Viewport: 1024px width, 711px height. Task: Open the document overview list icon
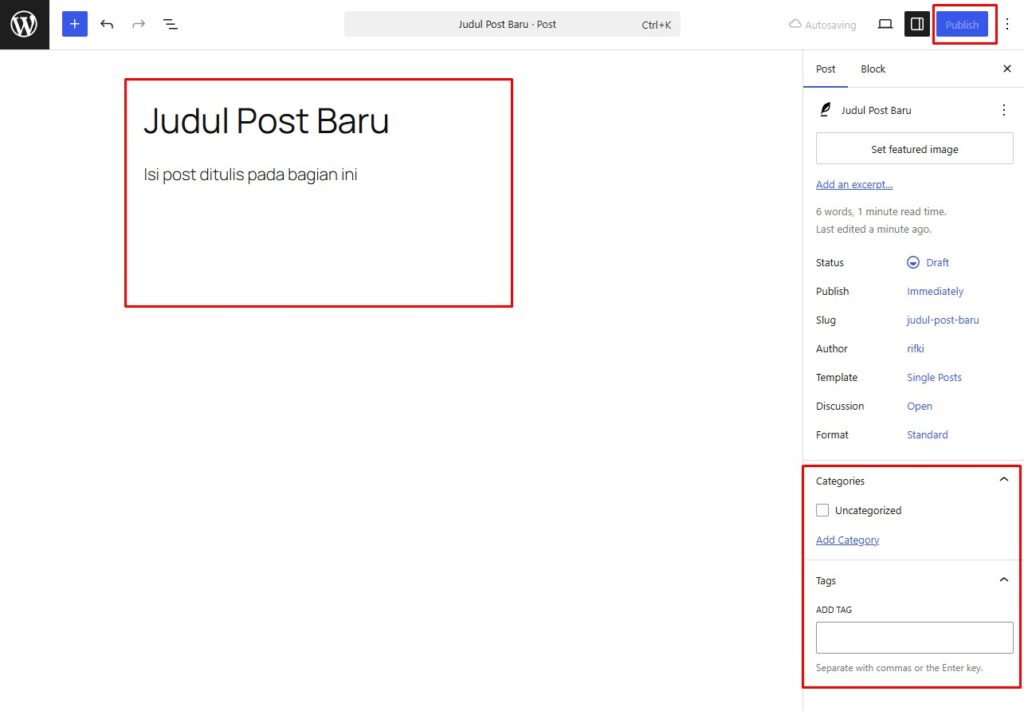tap(170, 24)
